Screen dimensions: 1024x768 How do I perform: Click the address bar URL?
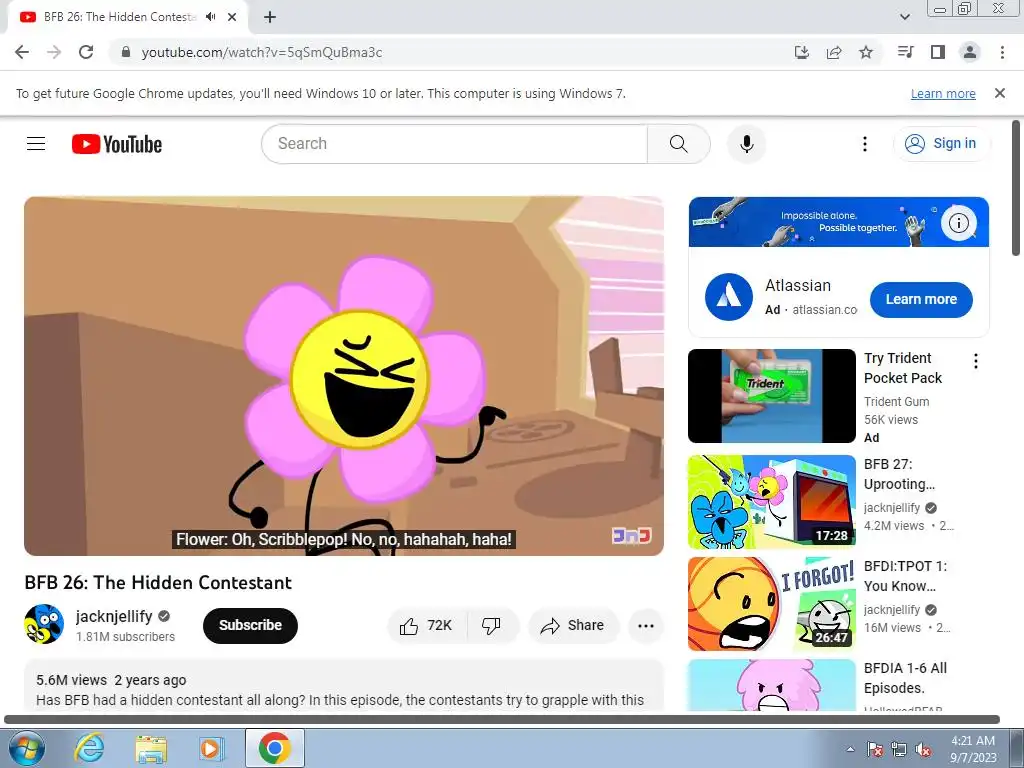point(262,52)
